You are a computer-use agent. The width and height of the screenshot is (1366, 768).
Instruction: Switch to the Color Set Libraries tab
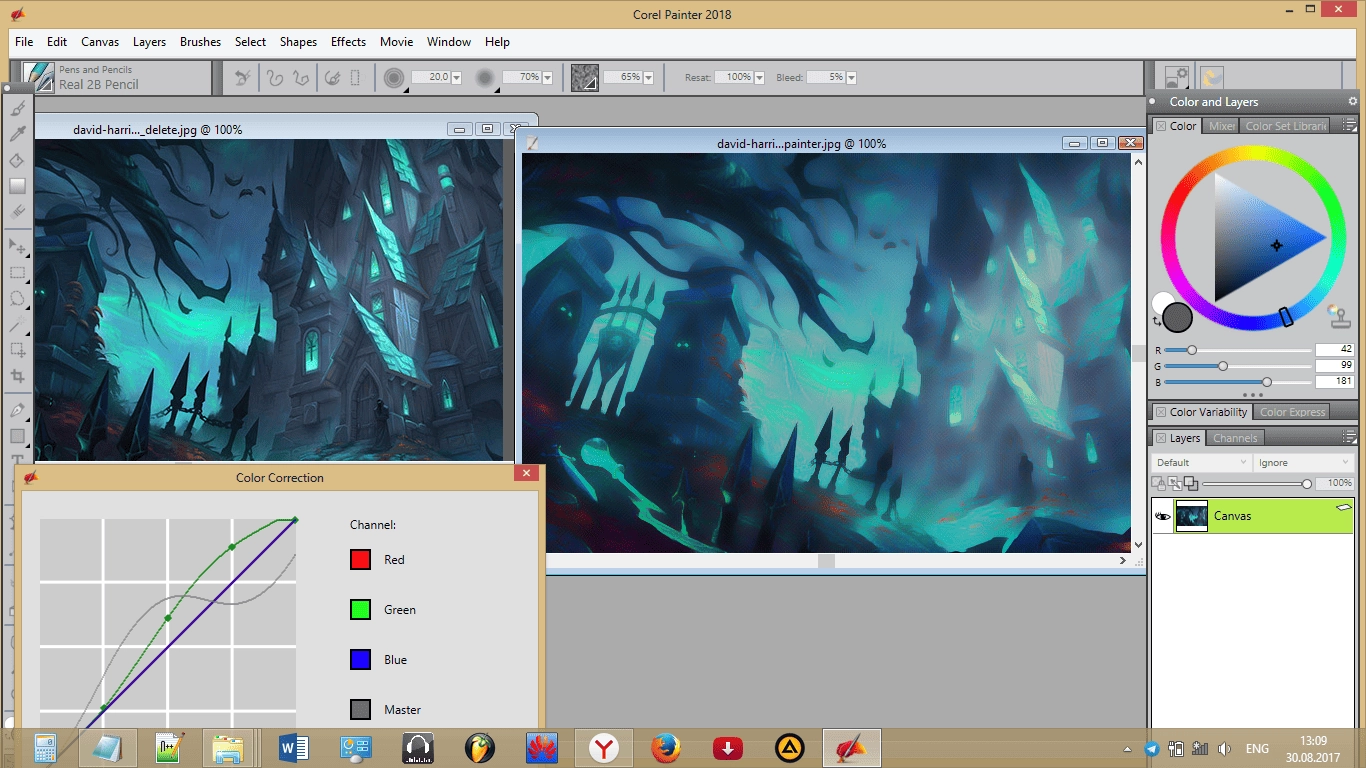coord(1285,126)
